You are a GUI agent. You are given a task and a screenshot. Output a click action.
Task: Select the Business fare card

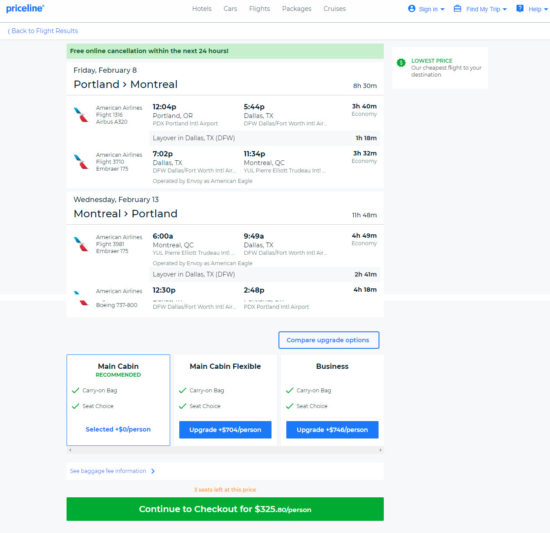click(x=332, y=400)
